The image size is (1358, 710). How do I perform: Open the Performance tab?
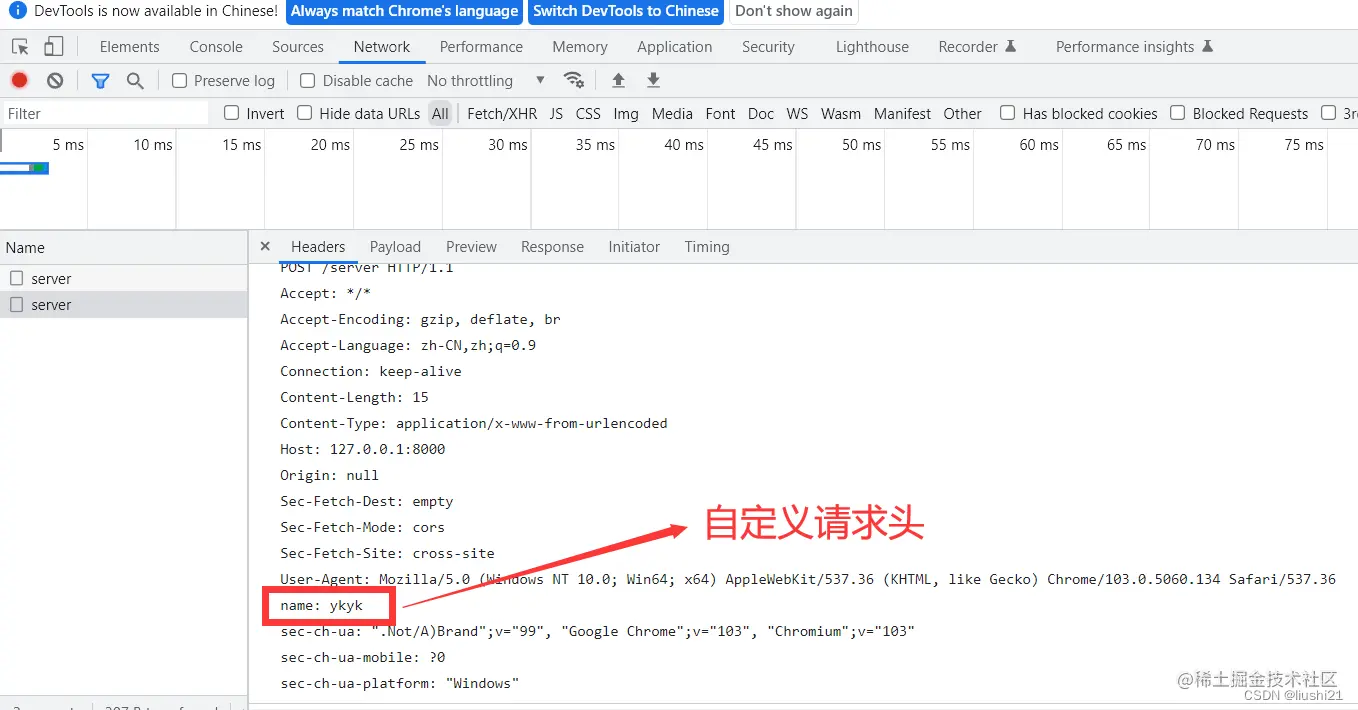click(481, 47)
